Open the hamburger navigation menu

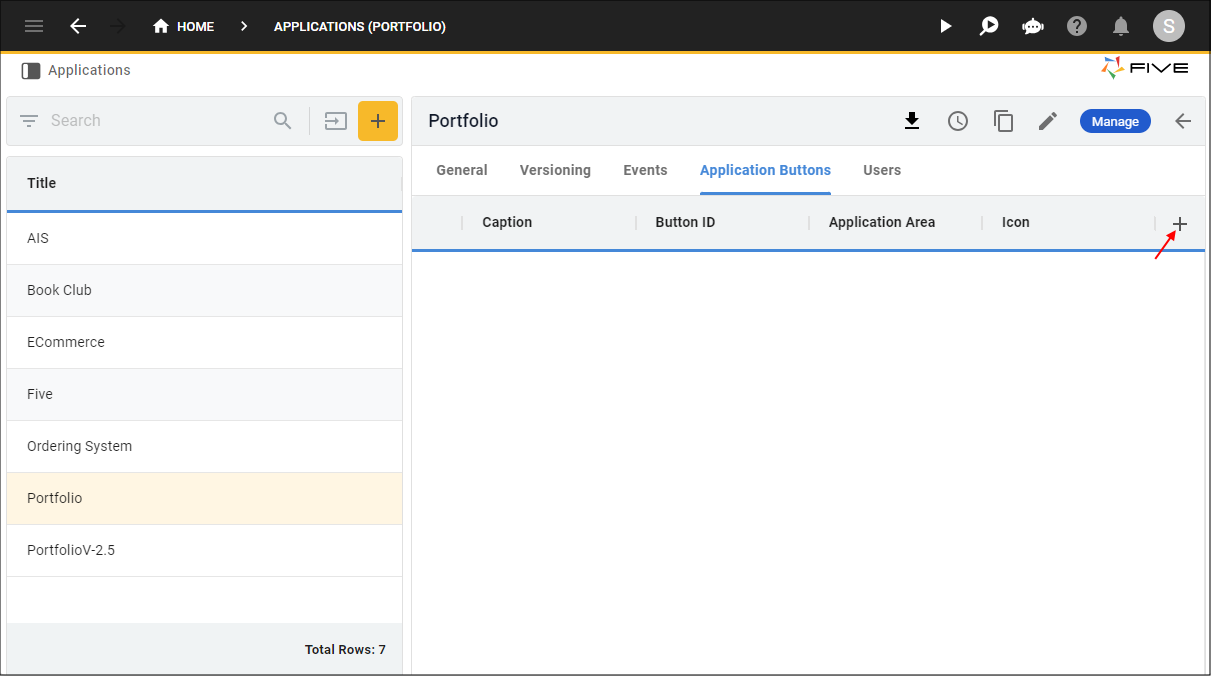(33, 26)
